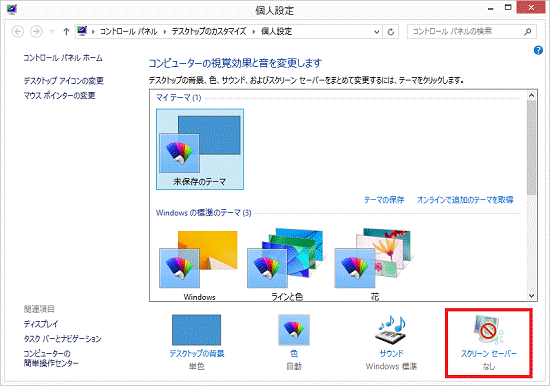Click the theme list scrollbar thumb
Viewport: 550px width, 386px height.
point(531,147)
